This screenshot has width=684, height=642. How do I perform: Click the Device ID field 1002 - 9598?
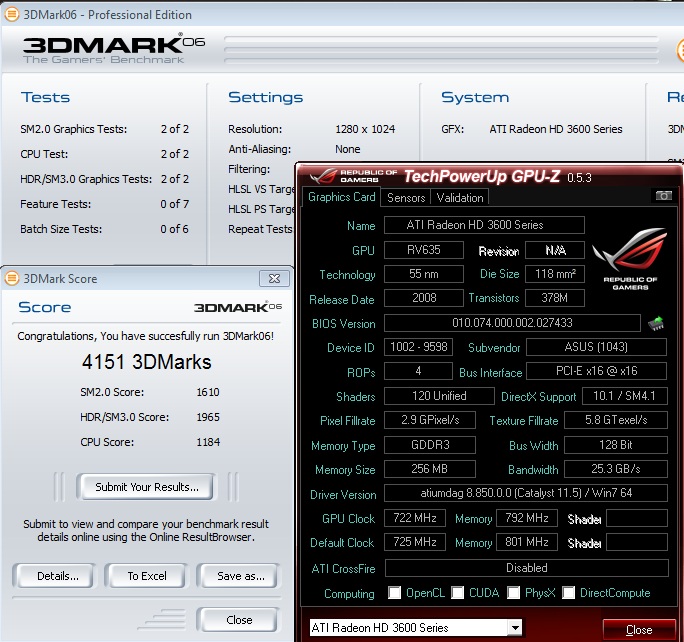tap(418, 347)
